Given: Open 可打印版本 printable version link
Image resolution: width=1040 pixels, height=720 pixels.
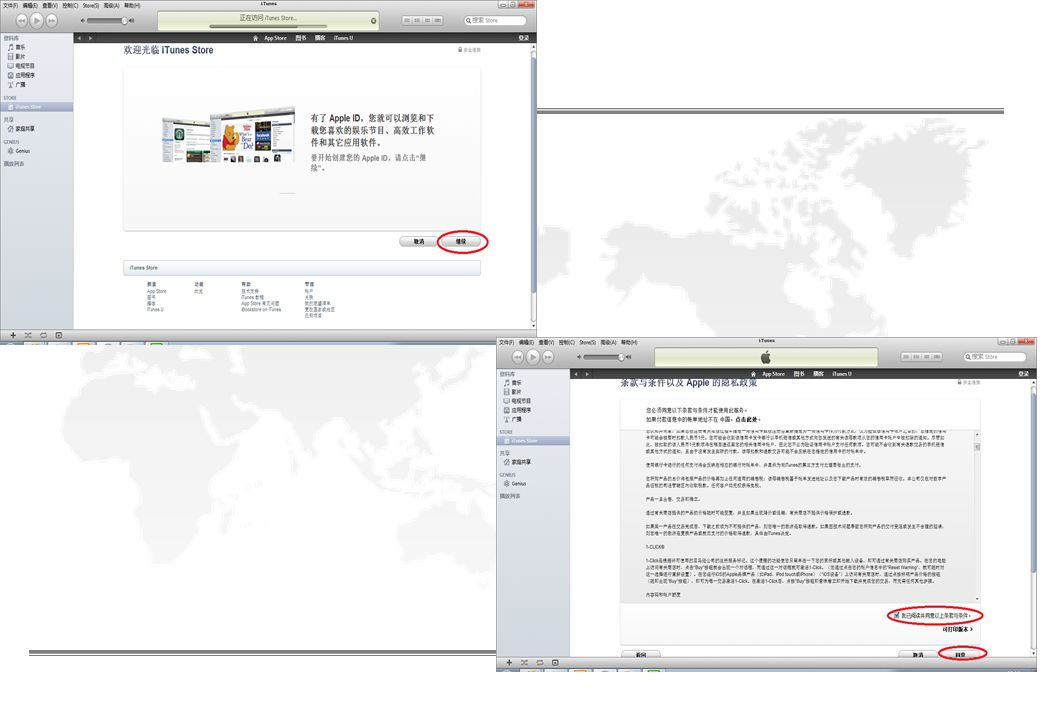Looking at the screenshot, I should pos(957,629).
